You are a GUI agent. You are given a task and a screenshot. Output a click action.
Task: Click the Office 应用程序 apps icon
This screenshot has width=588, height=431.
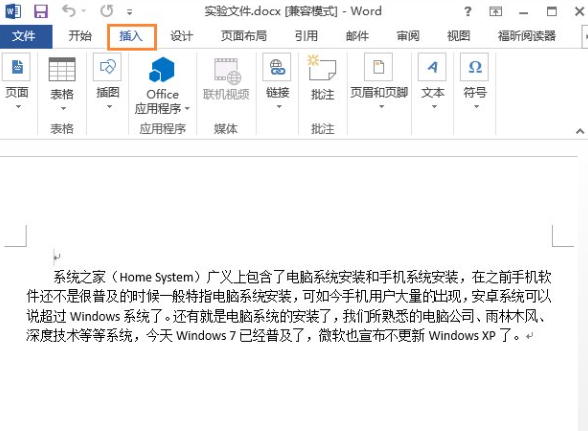click(x=162, y=70)
